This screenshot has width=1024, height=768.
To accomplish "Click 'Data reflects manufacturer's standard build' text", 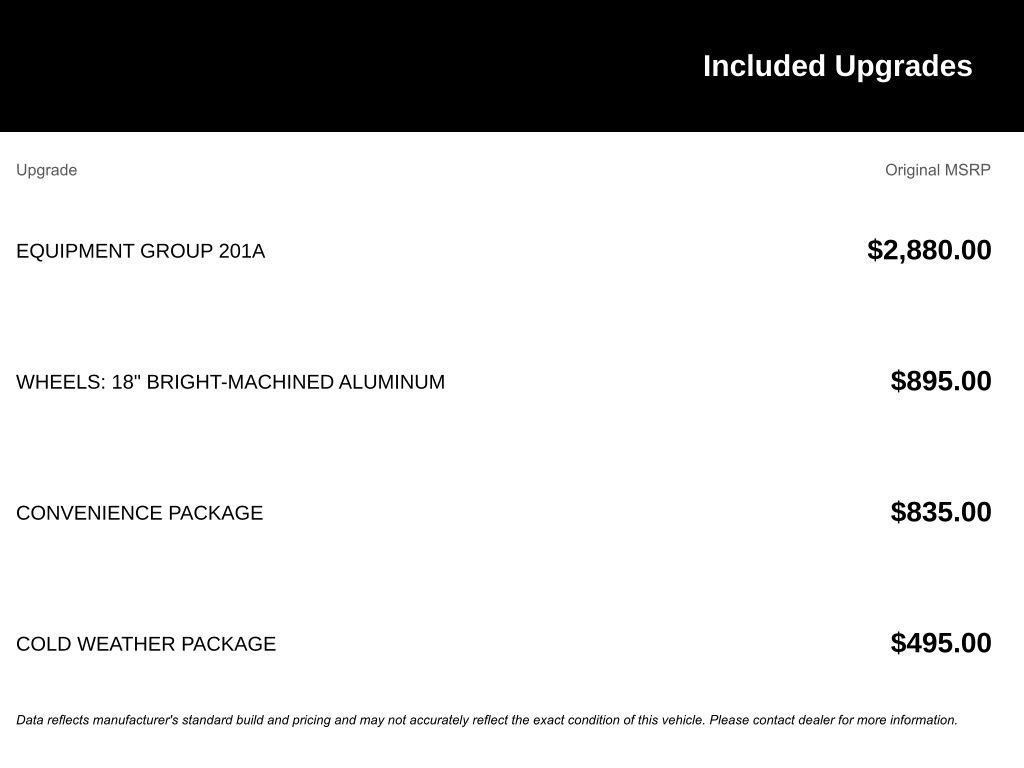I will (x=140, y=720).
